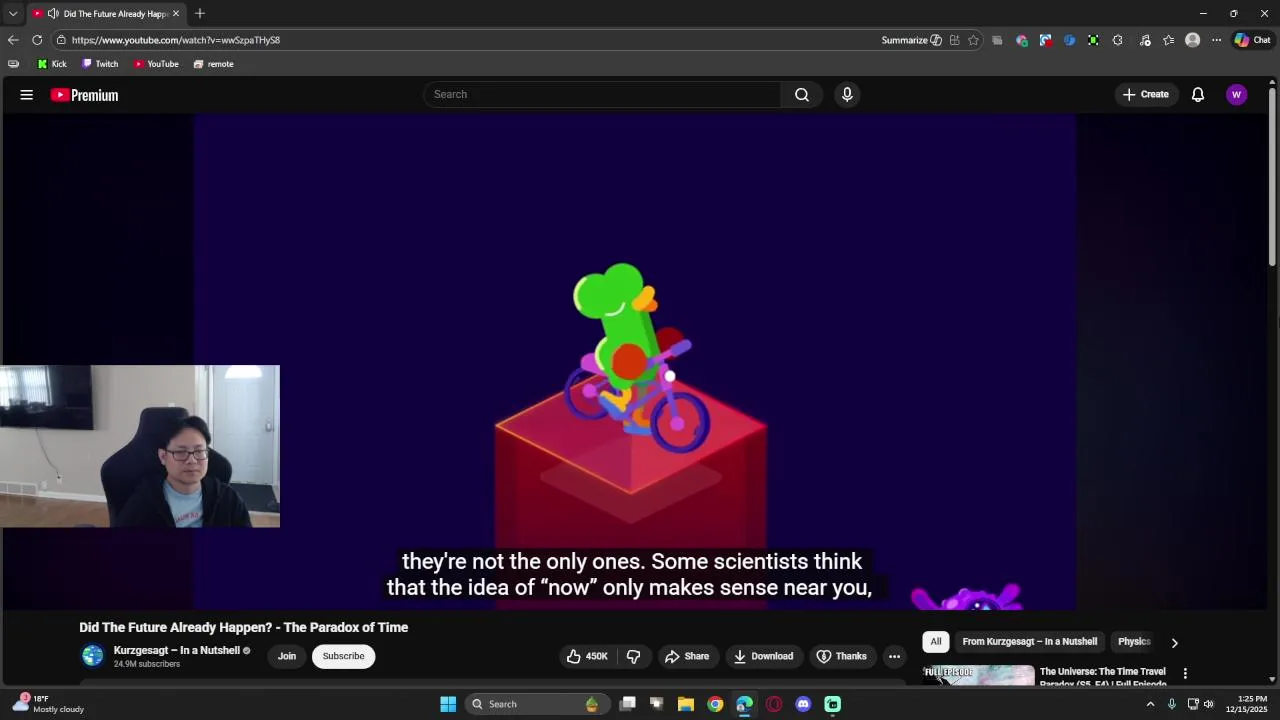
Task: Open the browser extensions puzzle icon
Action: pyautogui.click(x=1117, y=40)
